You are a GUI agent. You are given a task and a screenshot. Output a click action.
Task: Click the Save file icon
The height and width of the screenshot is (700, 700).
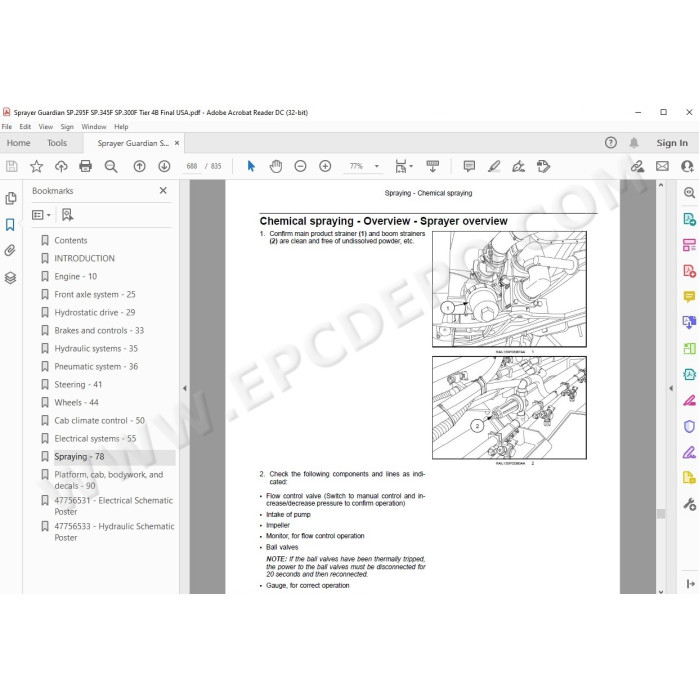(x=12, y=167)
